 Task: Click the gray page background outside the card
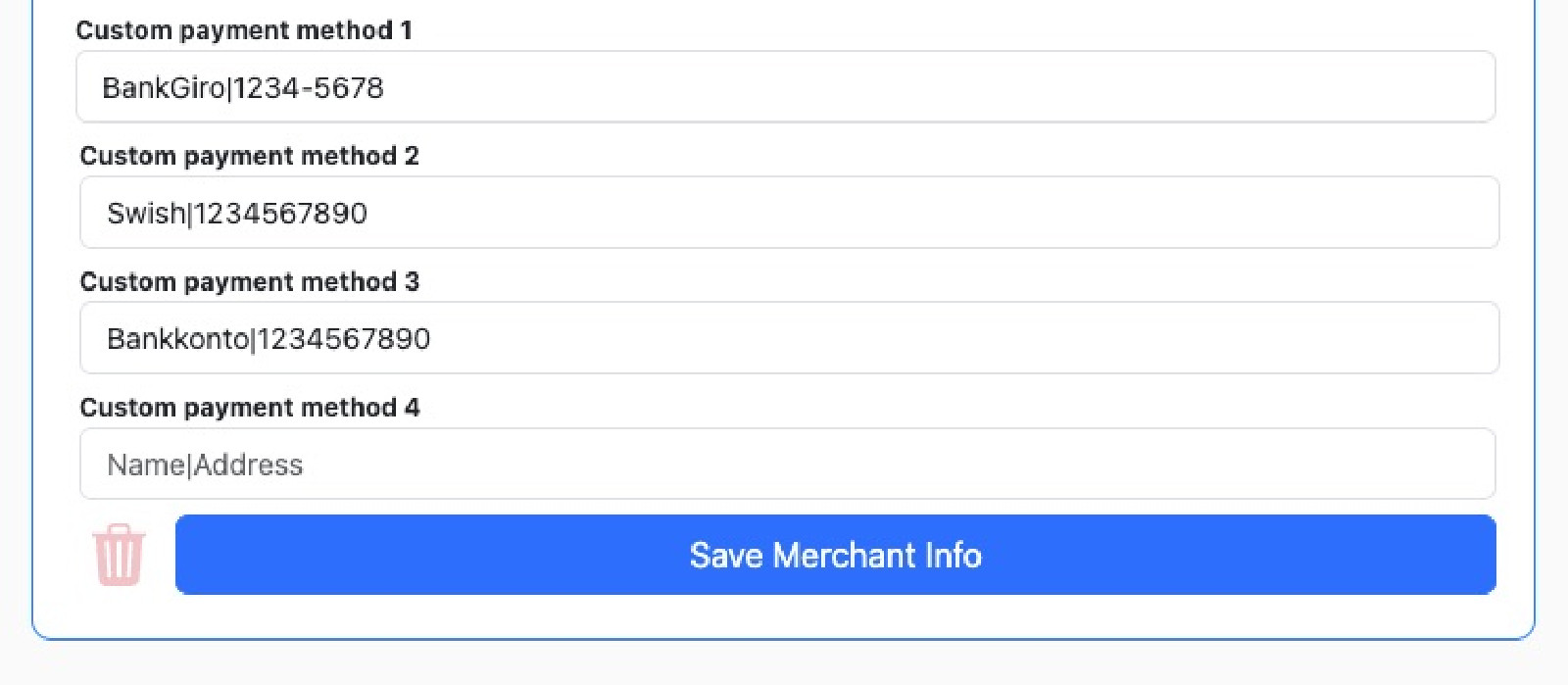click(784, 664)
